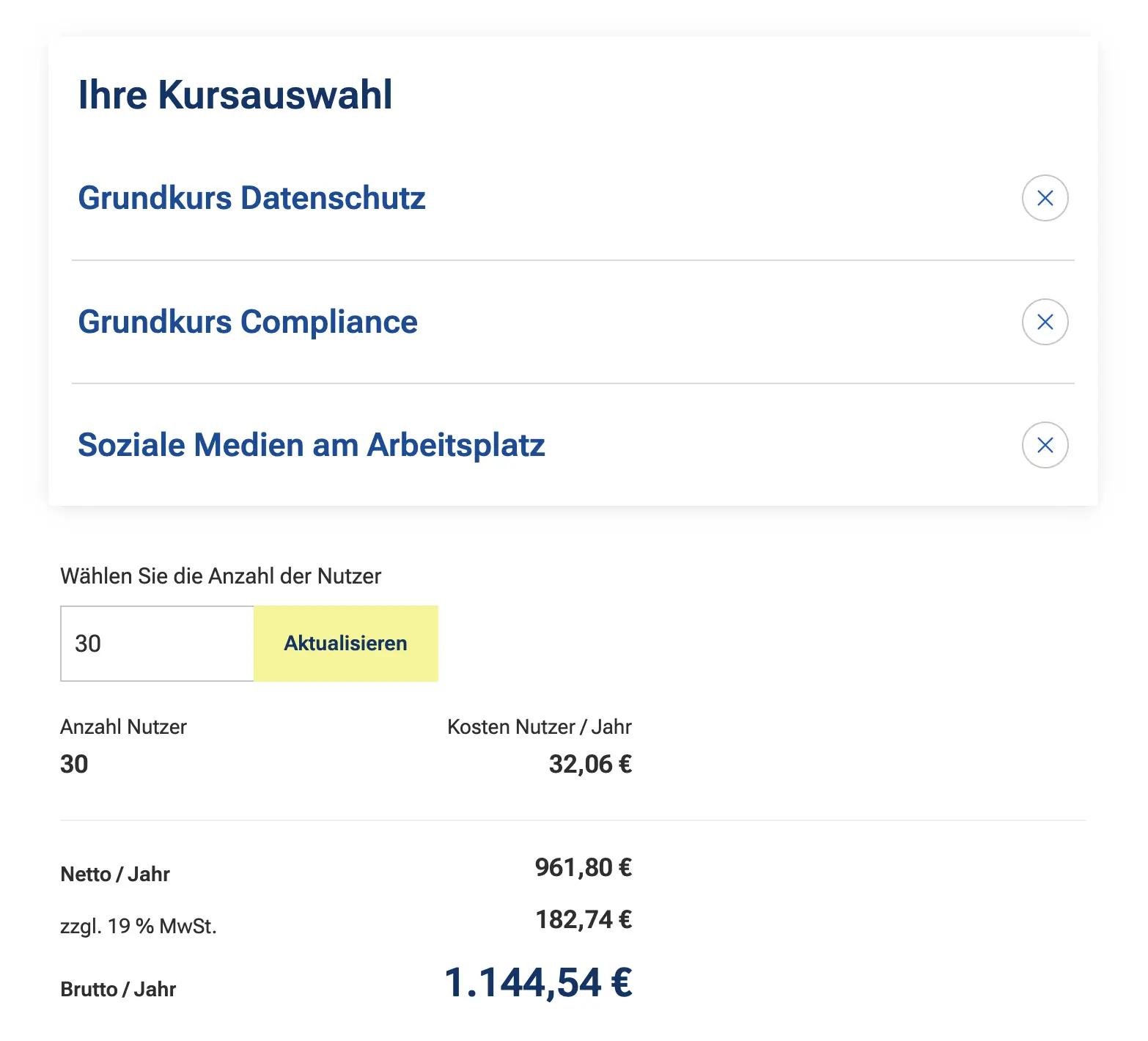
Task: Remove Grundkurs Datenschutz from the course selection
Action: click(x=1045, y=198)
